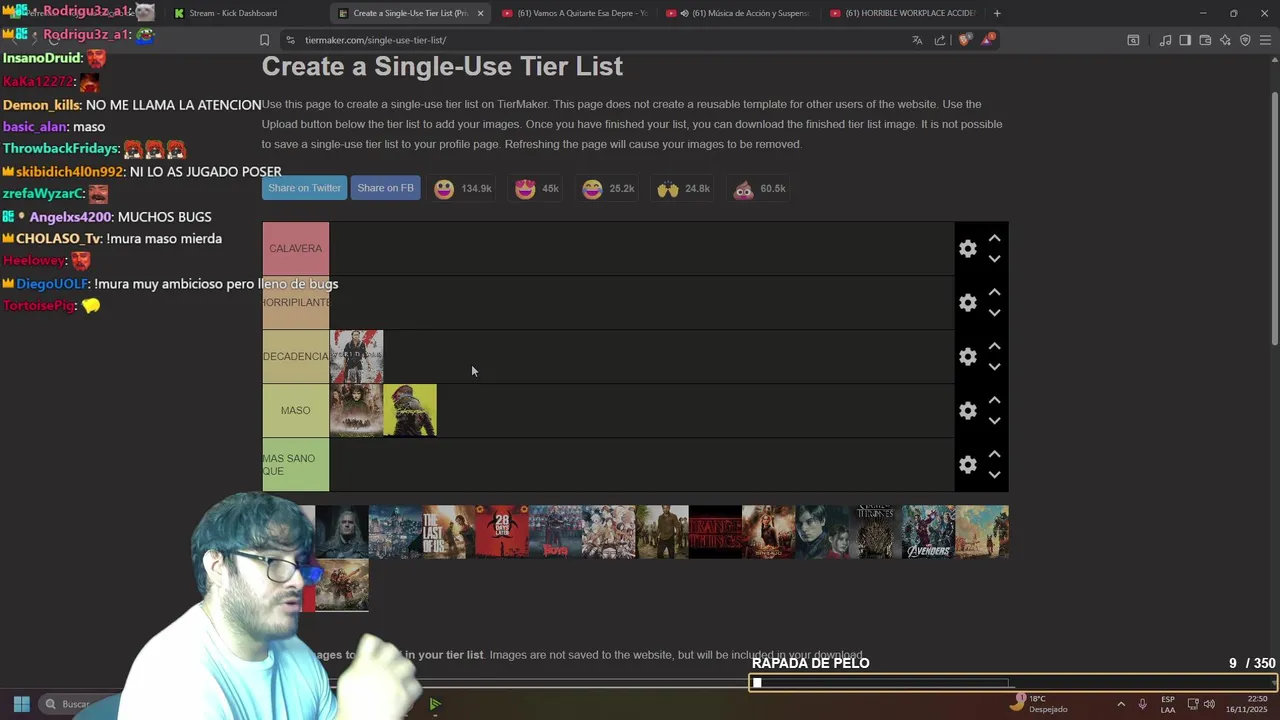The width and height of the screenshot is (1280, 720).
Task: Move CALAVERA tier down with arrow
Action: click(x=994, y=259)
